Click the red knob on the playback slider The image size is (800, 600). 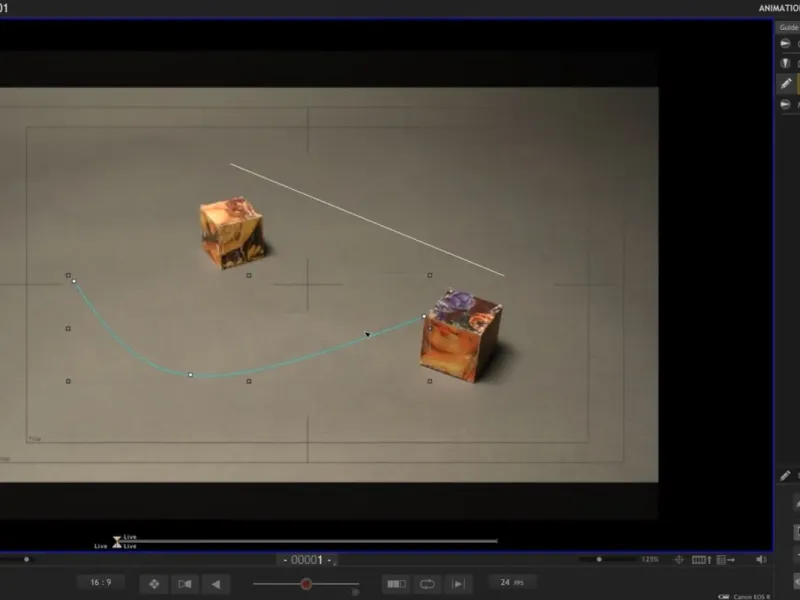(306, 584)
